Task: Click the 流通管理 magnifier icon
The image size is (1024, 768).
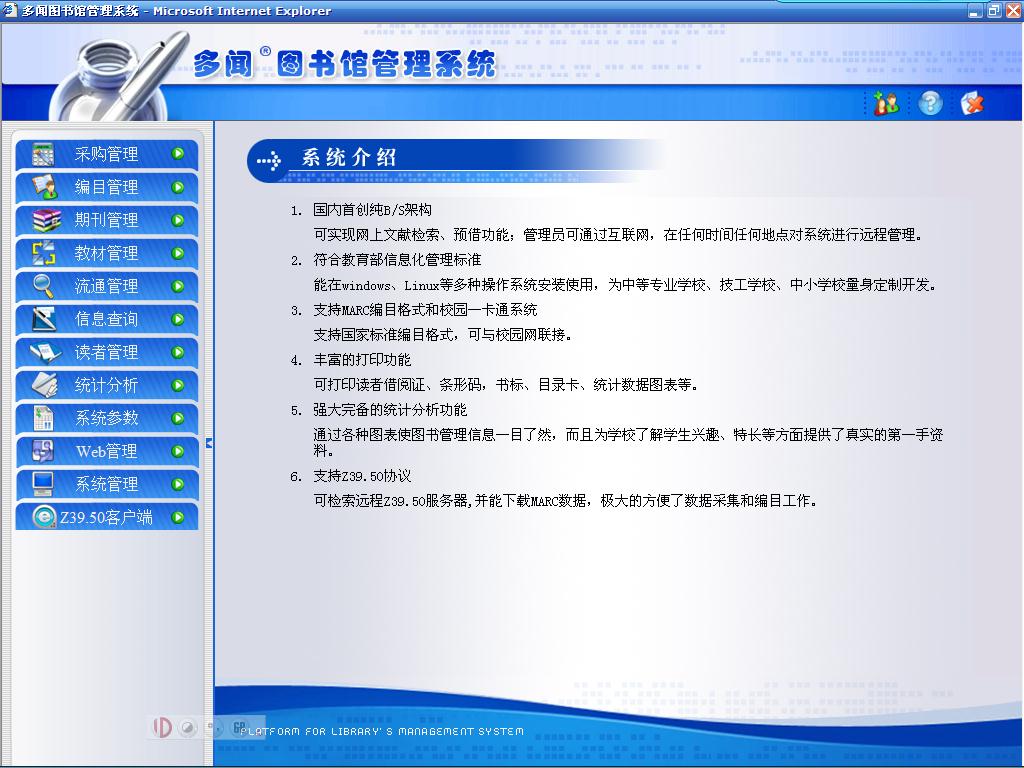Action: tap(44, 286)
